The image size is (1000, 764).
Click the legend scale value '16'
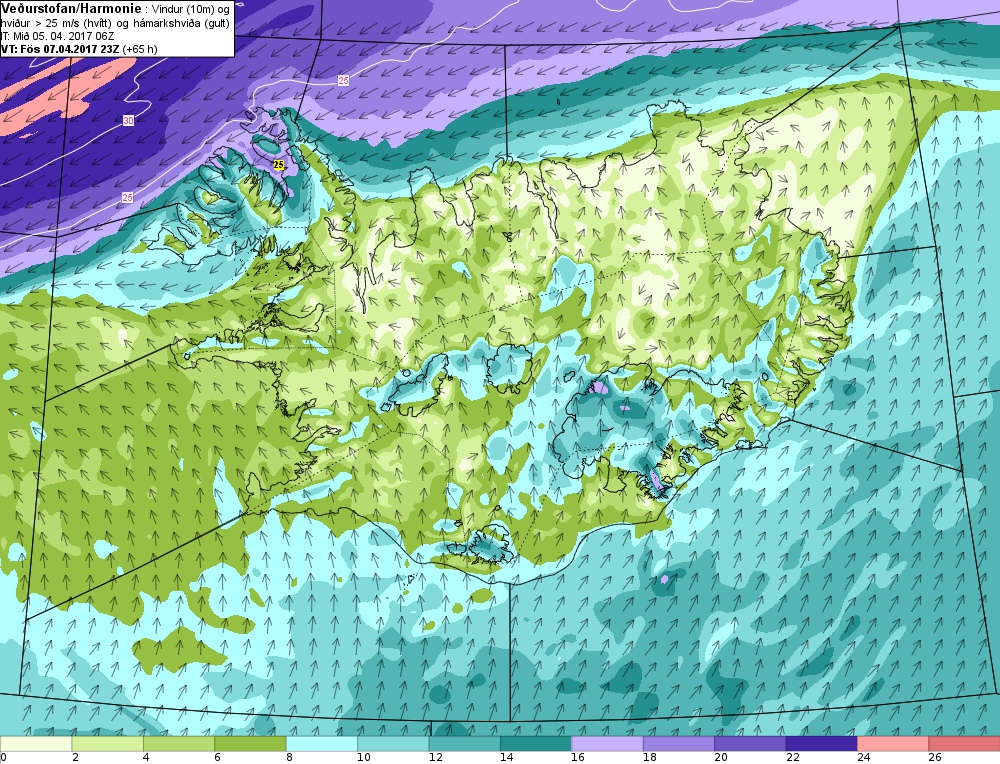click(578, 758)
